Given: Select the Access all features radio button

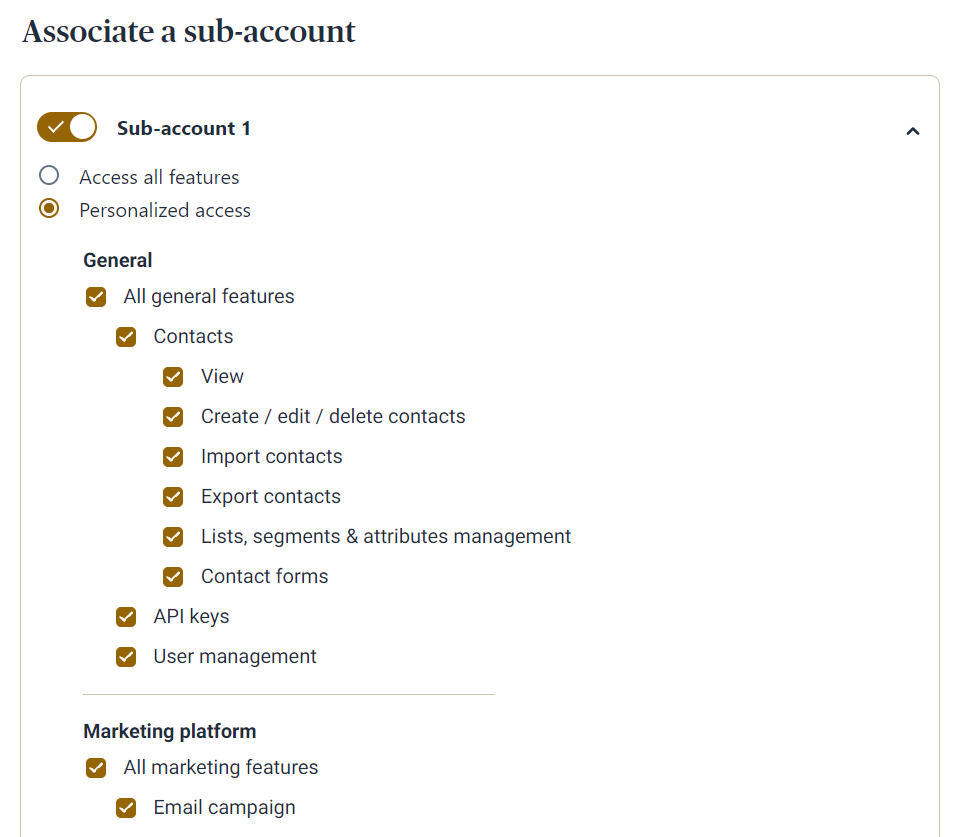Looking at the screenshot, I should pos(49,177).
